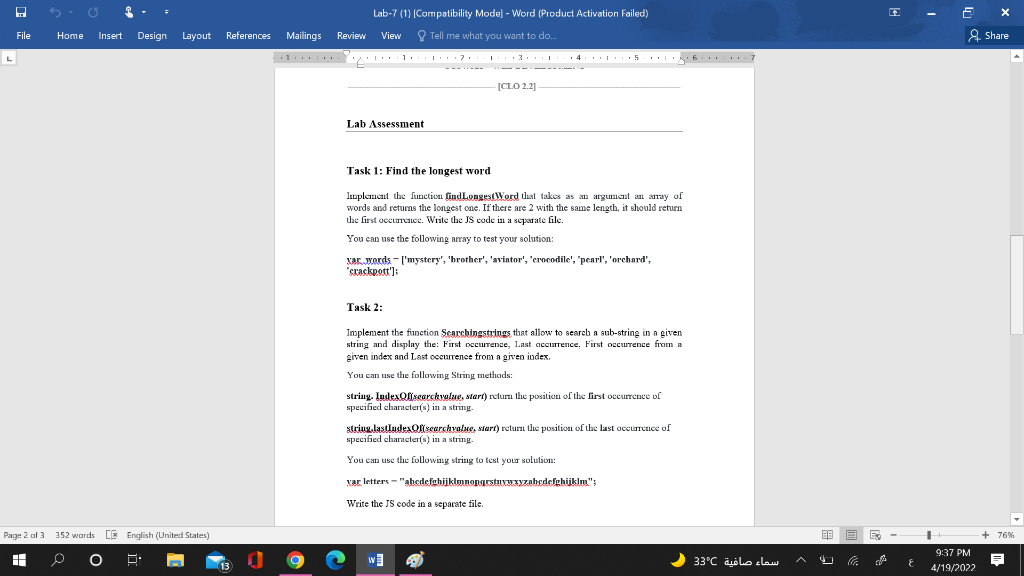Click the Repeat/Redo icon

[x=93, y=11]
